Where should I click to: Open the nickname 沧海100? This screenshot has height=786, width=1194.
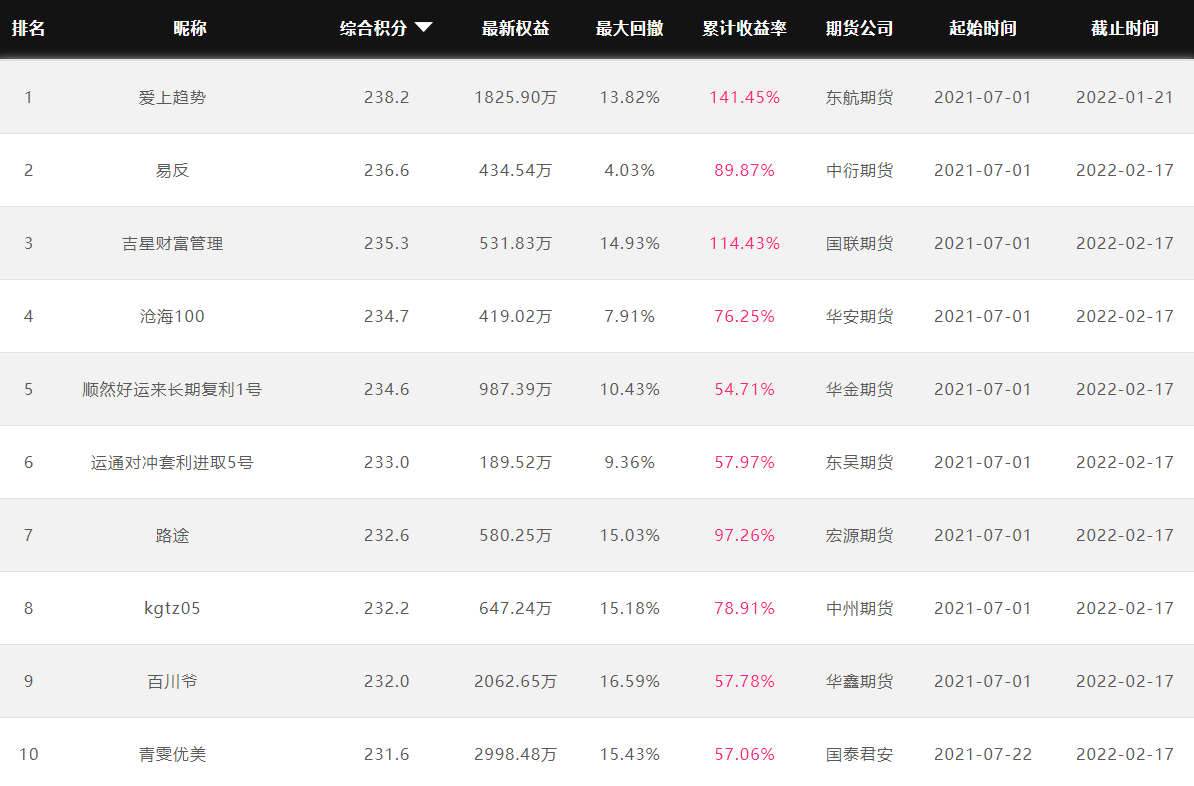tap(172, 316)
